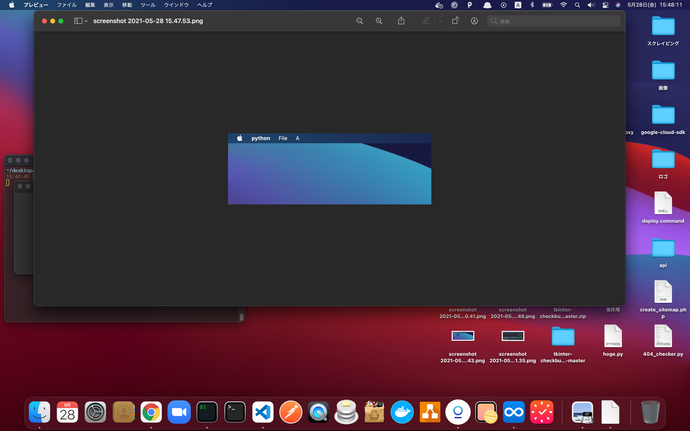Select the google-cloud-sdk folder on desktop

(663, 120)
